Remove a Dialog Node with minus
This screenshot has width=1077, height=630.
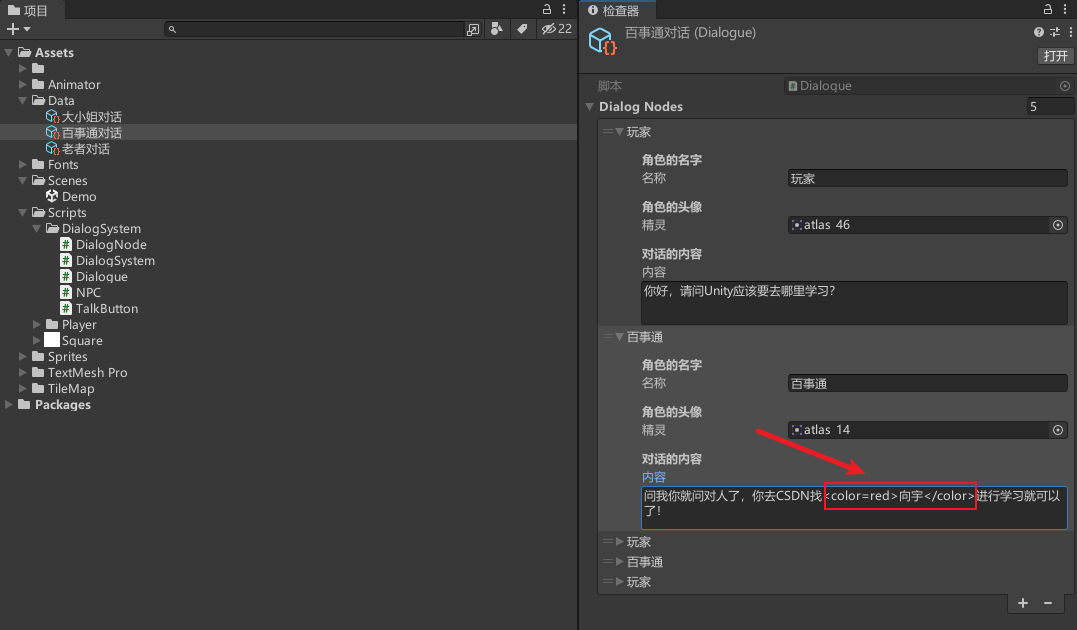1047,603
